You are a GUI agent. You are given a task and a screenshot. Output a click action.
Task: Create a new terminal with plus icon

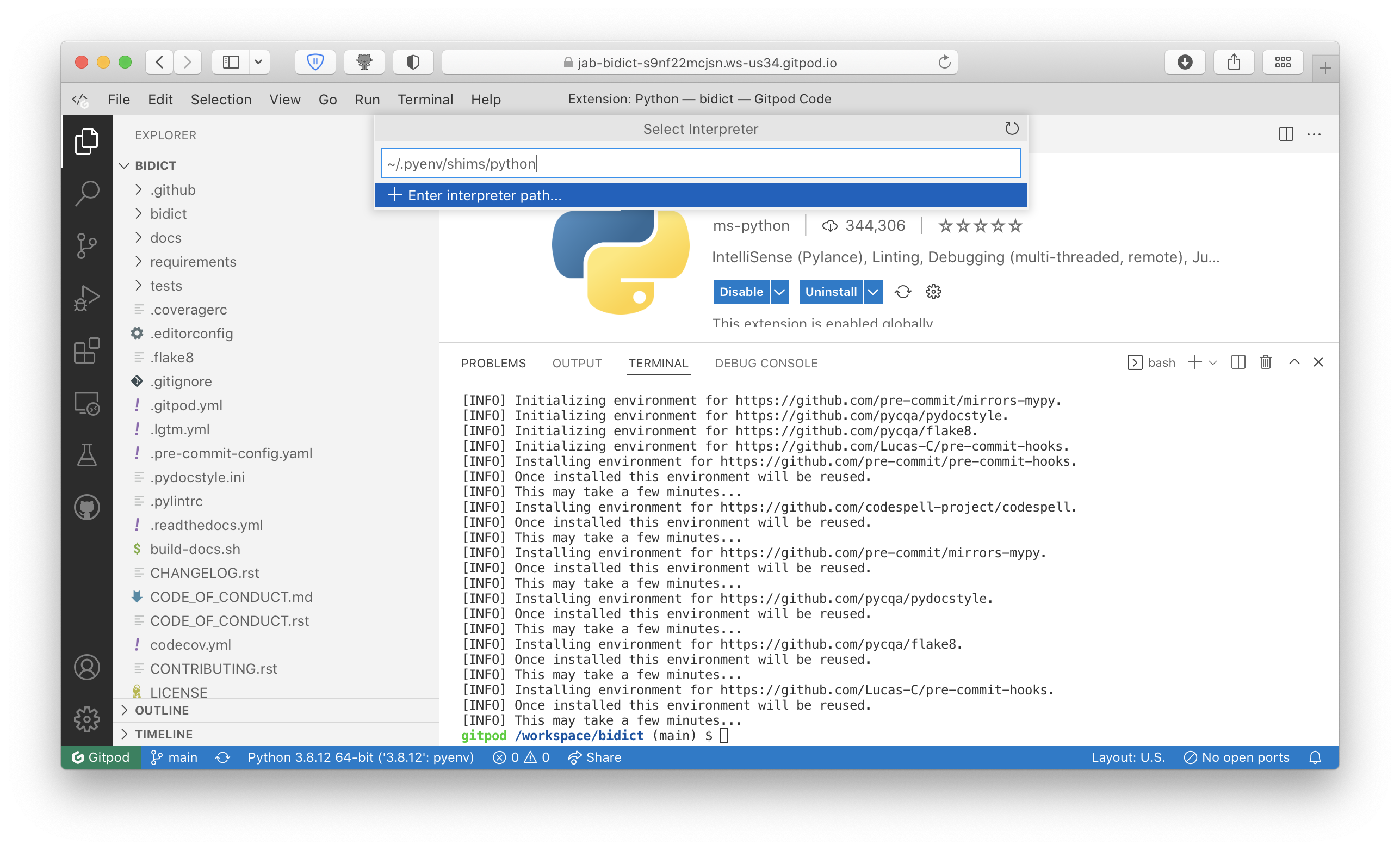coord(1194,362)
